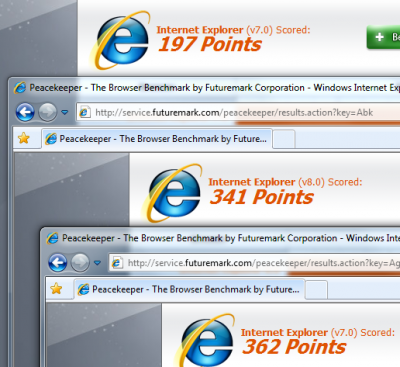Click the v7.0 Scored heading above 362 Points
This screenshot has width=400, height=367.
tap(318, 332)
